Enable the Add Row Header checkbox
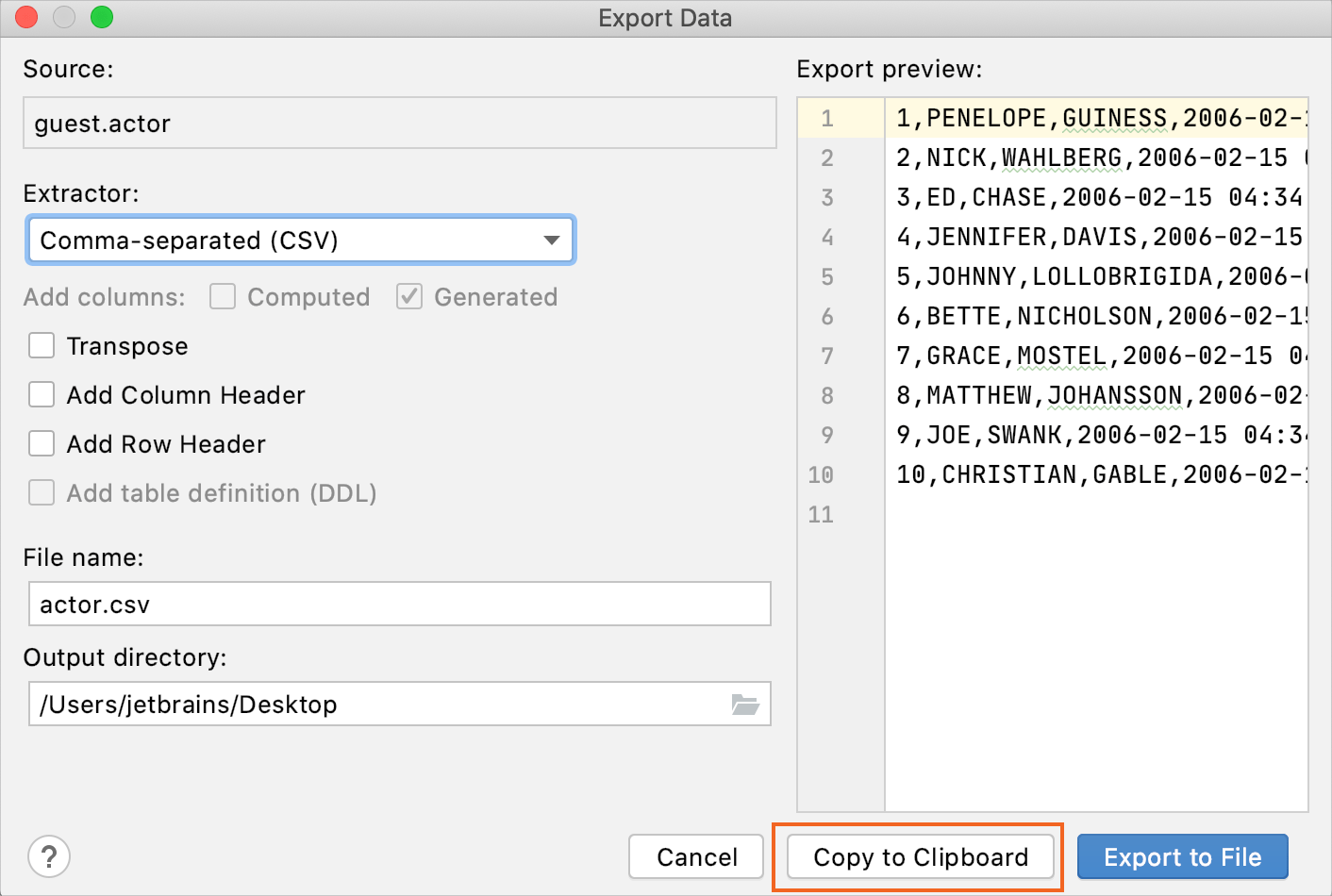1332x896 pixels. pos(42,443)
